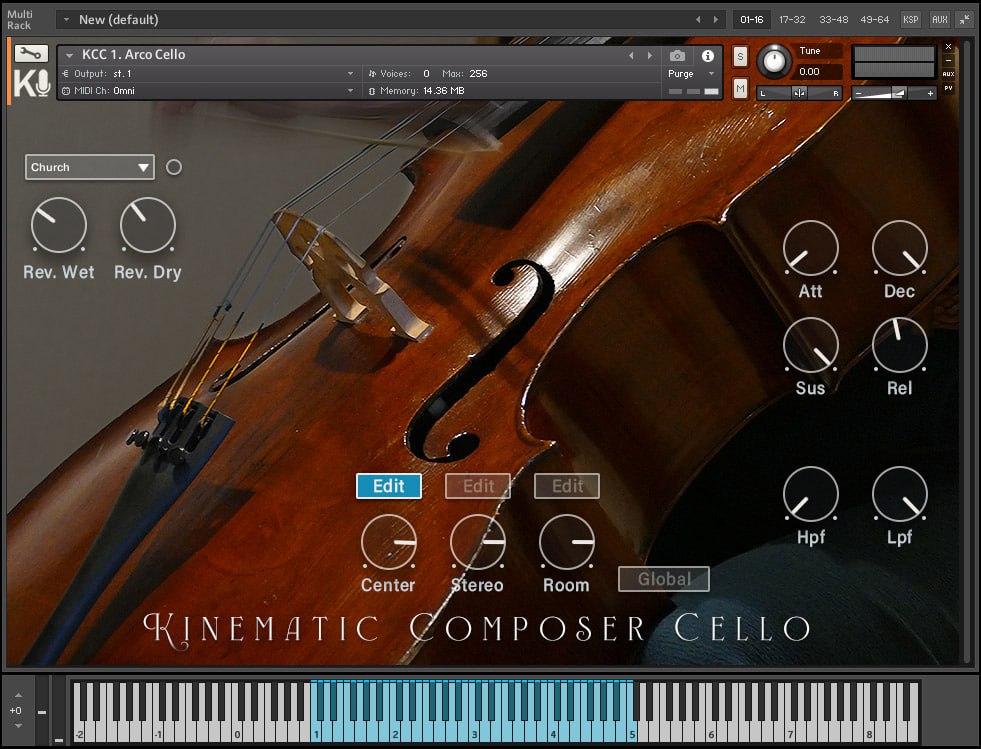Open the Purge dropdown menu

[x=691, y=74]
